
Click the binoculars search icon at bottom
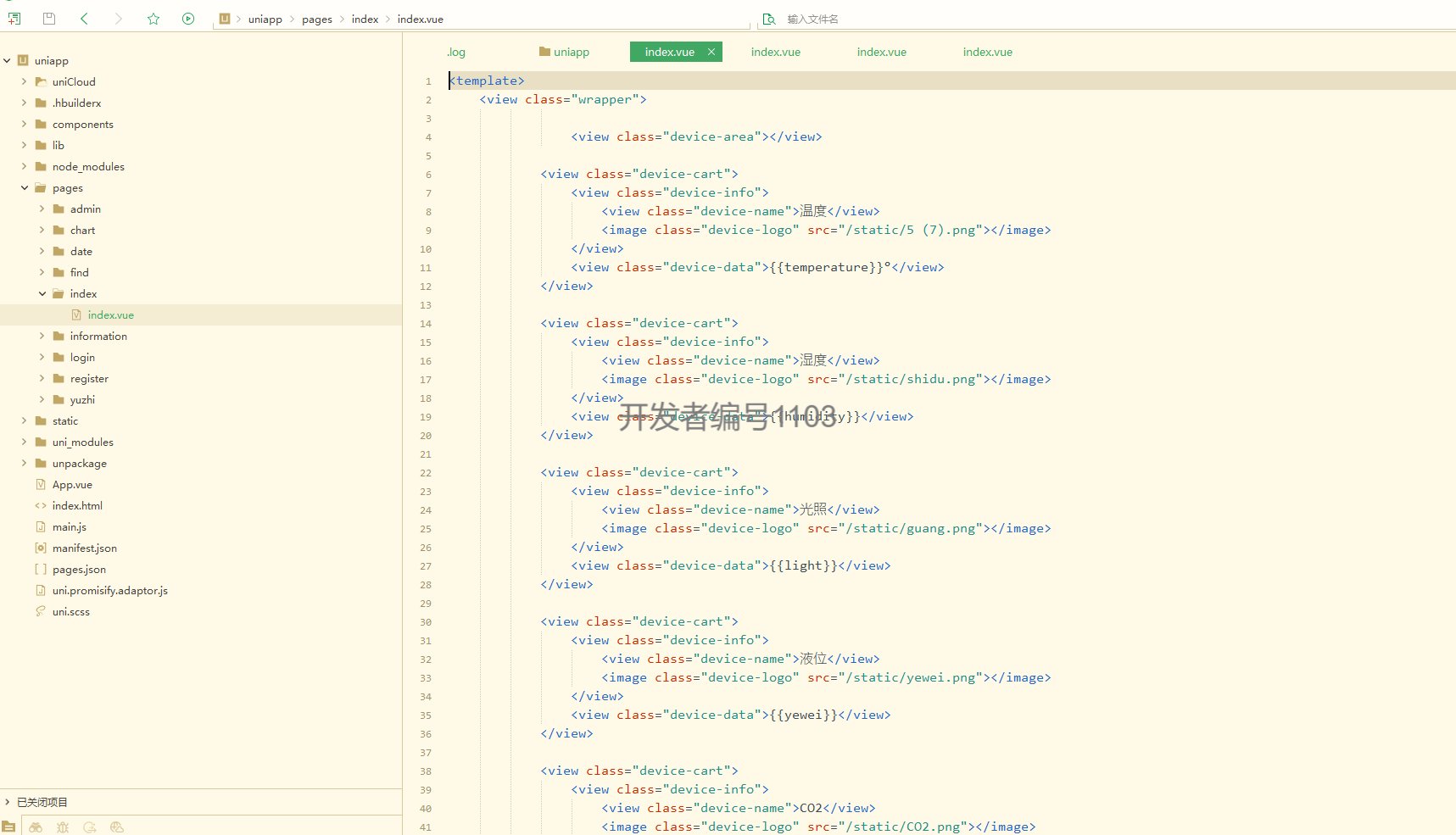(x=36, y=827)
